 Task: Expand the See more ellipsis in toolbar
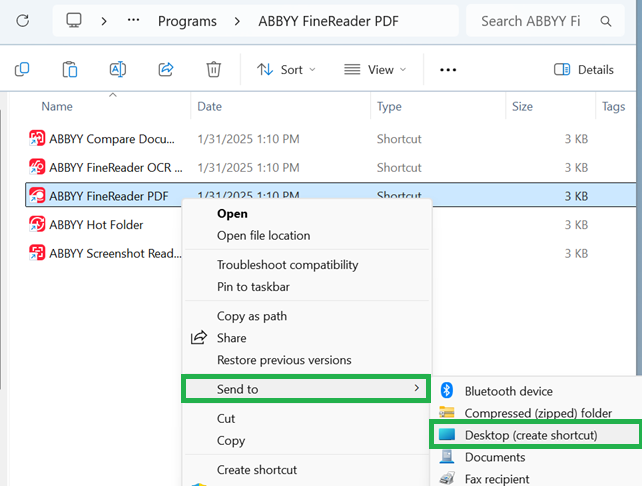click(448, 70)
